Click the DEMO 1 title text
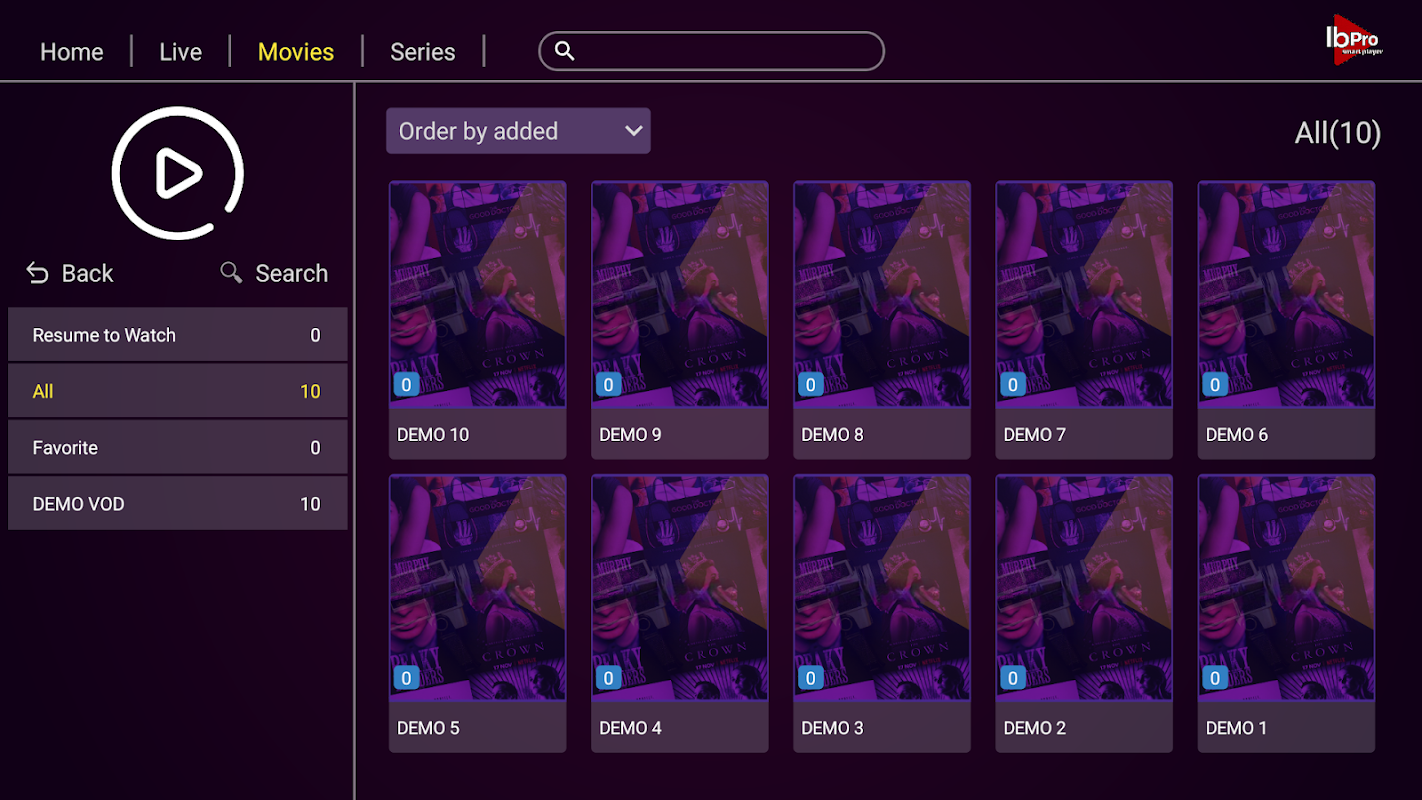The width and height of the screenshot is (1422, 800). (1236, 728)
